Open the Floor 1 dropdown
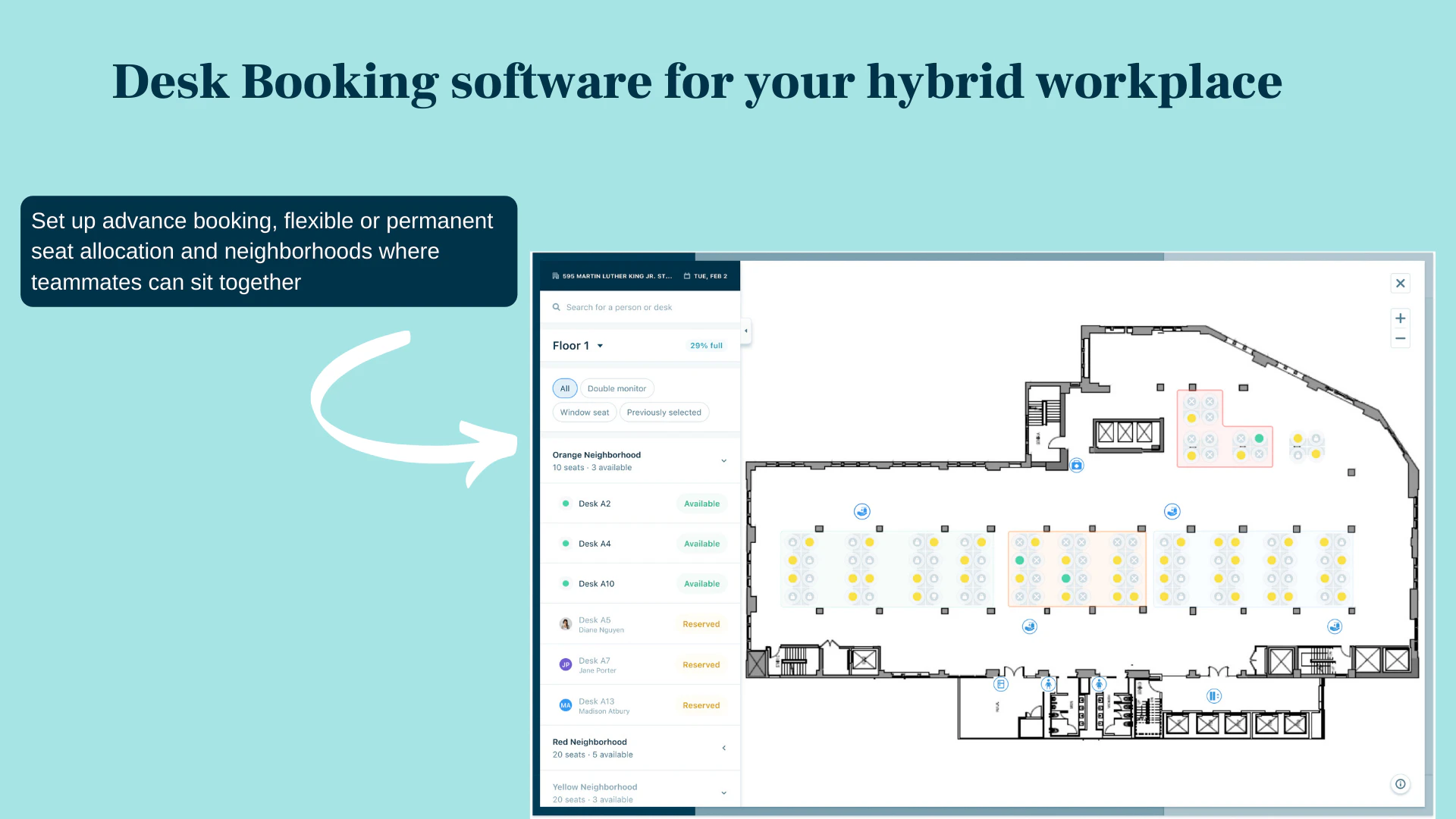 click(x=578, y=345)
